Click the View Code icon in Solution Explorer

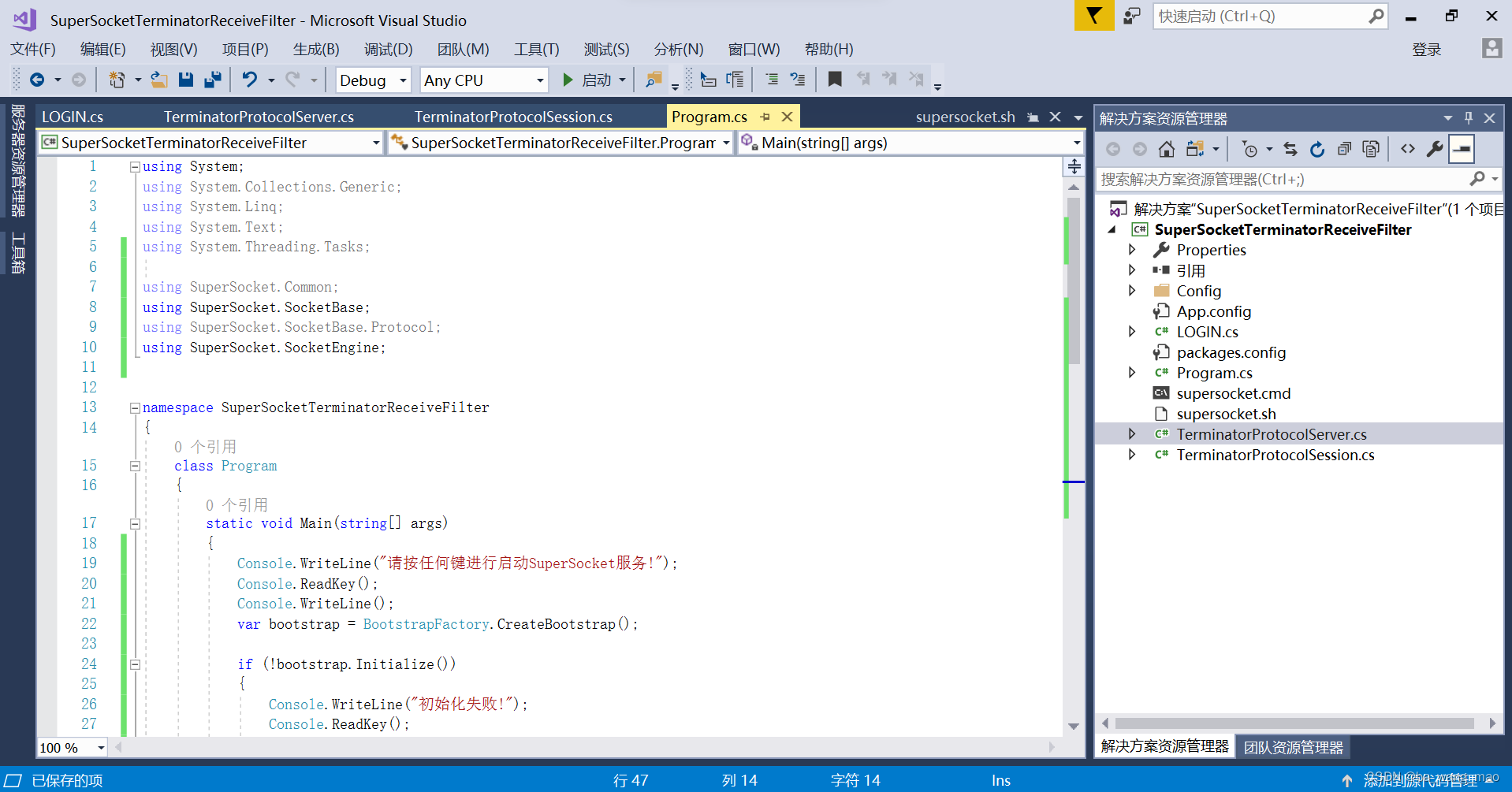pyautogui.click(x=1408, y=149)
